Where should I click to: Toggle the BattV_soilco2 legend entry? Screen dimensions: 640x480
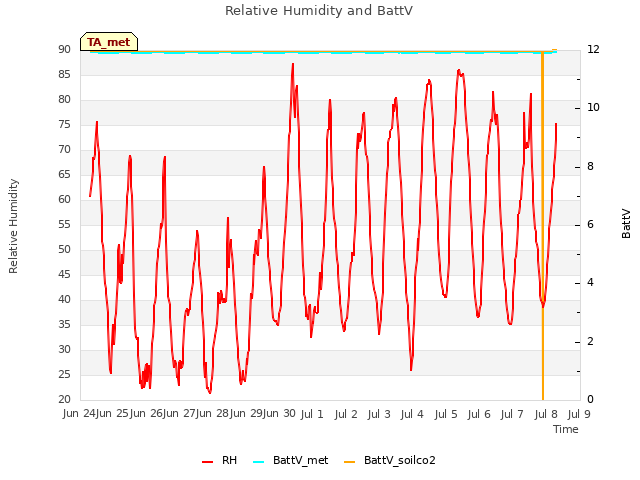click(390, 460)
